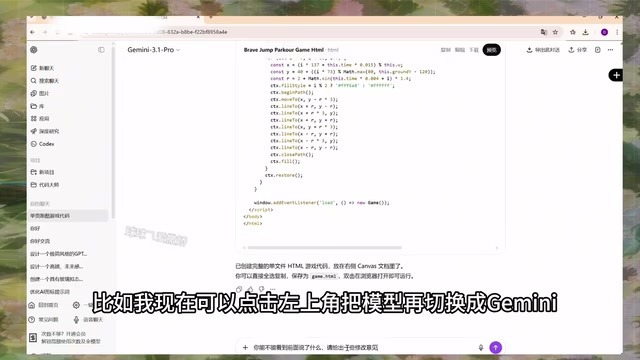Screen dimensions: 640x360
Task: Click the message input field
Action: click(x=363, y=348)
